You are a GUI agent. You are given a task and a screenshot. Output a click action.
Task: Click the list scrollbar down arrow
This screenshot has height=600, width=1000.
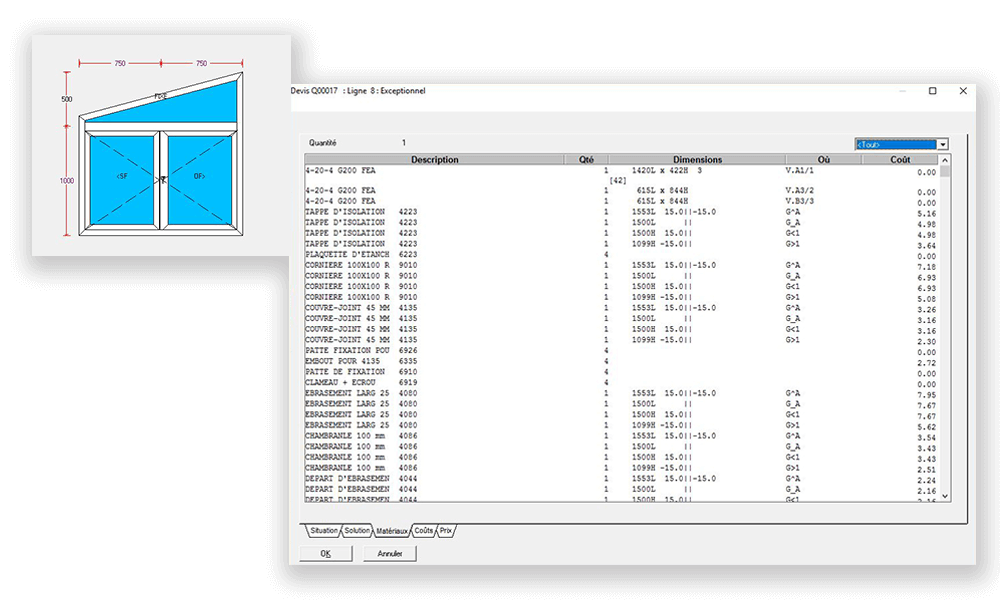[x=945, y=497]
